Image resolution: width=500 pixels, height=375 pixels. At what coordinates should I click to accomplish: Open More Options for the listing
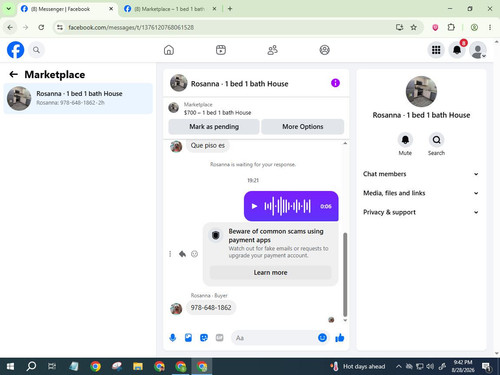(303, 127)
